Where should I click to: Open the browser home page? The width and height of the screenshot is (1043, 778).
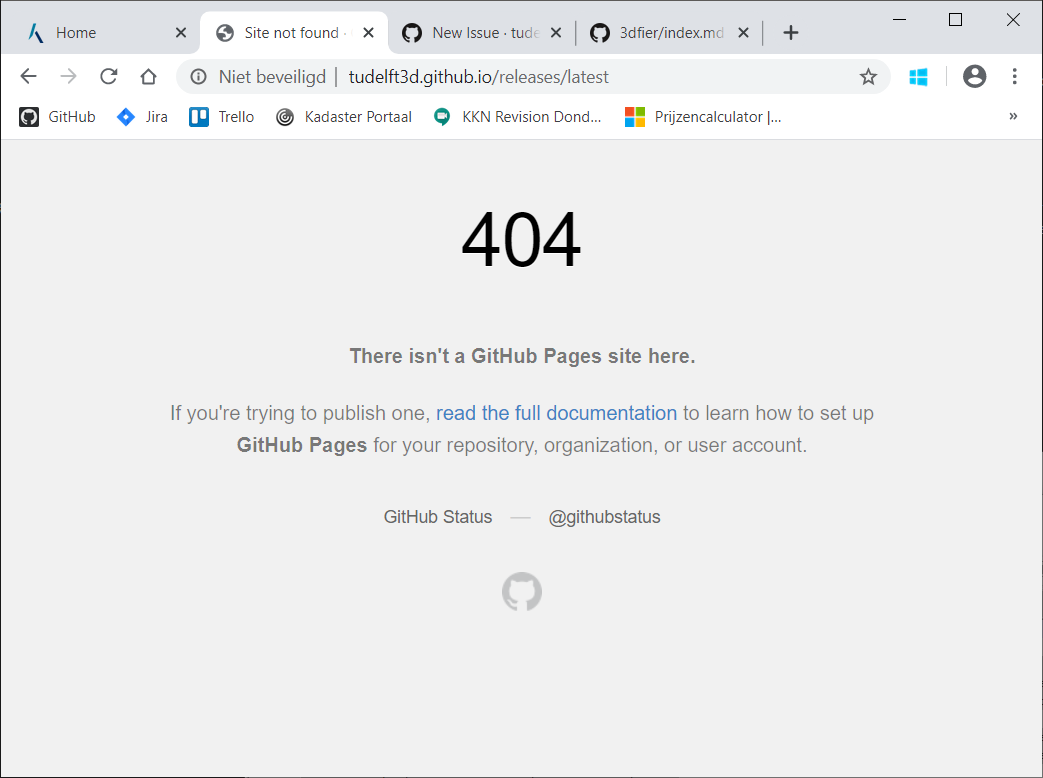tap(148, 76)
